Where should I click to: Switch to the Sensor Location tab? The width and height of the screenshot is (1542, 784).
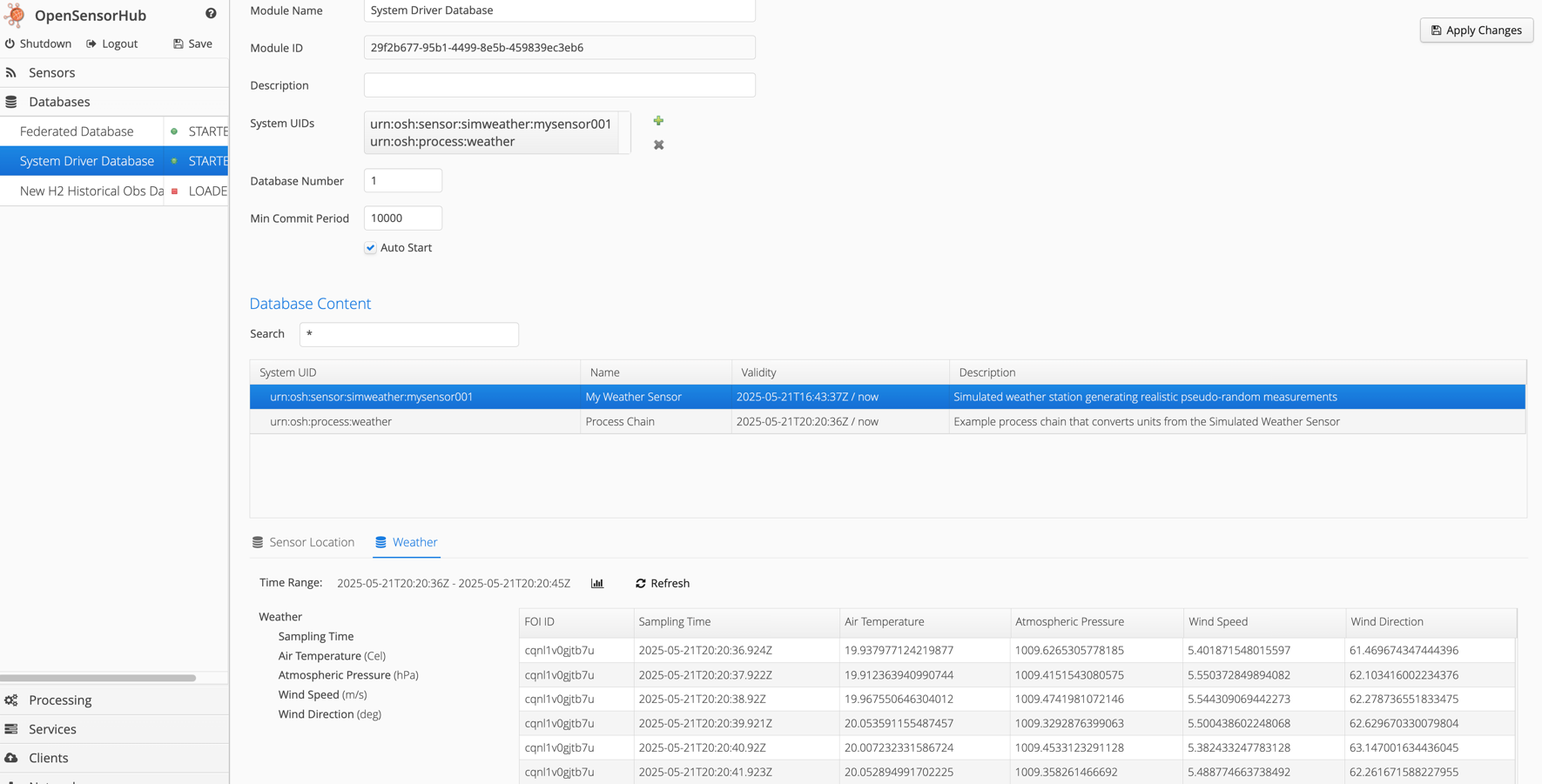[303, 542]
